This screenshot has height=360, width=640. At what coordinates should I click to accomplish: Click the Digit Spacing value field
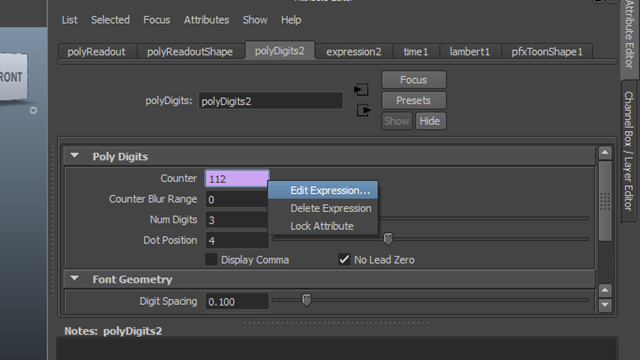[x=237, y=302]
